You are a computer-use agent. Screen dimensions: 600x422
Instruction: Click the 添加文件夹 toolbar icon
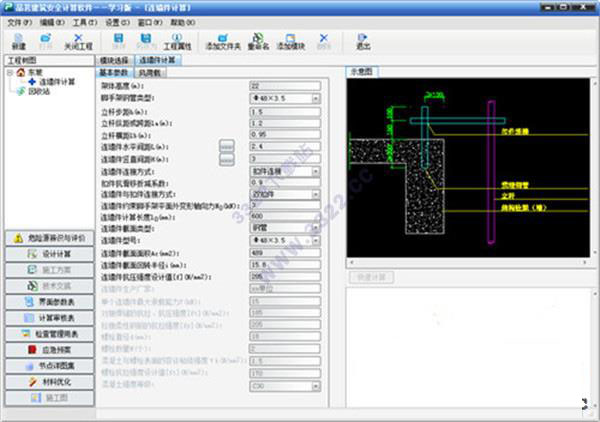tap(223, 41)
